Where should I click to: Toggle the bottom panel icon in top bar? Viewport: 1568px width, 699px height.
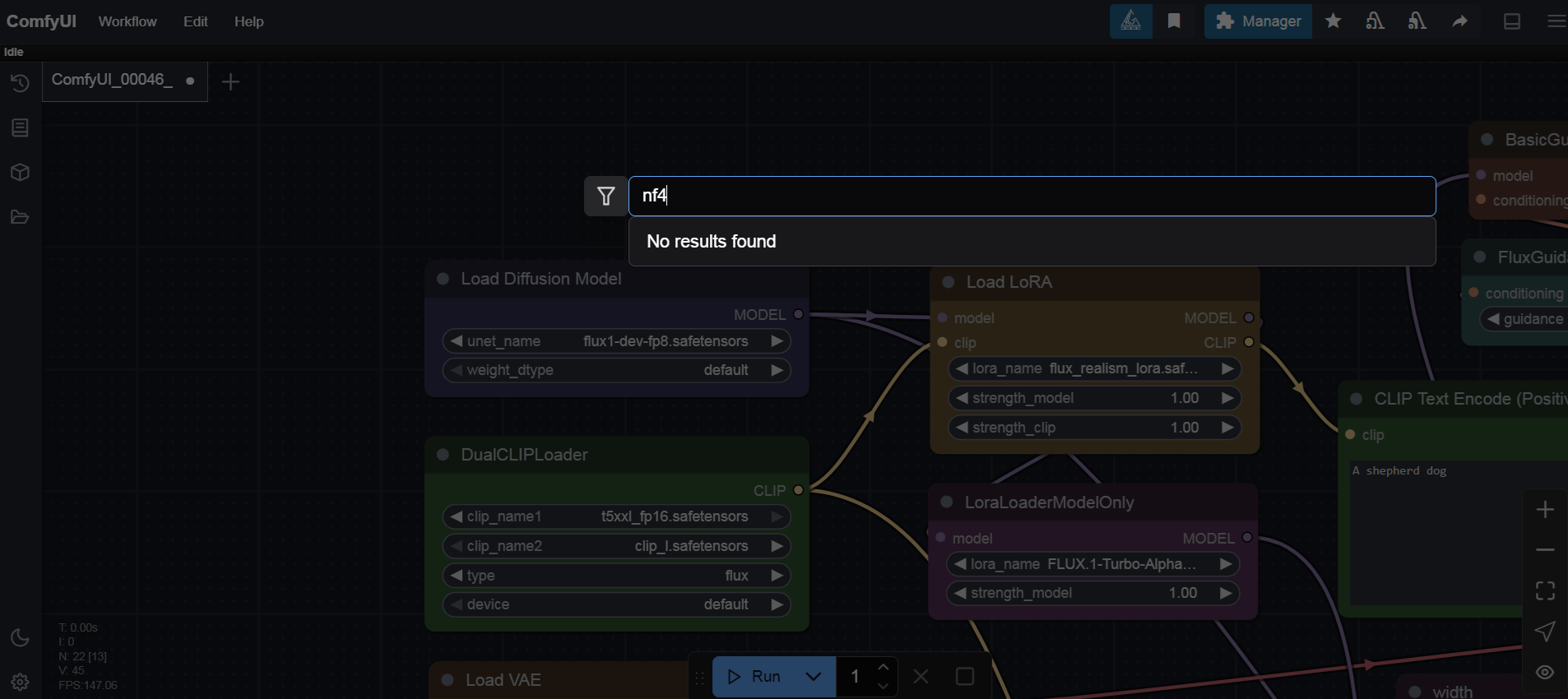(x=1511, y=21)
